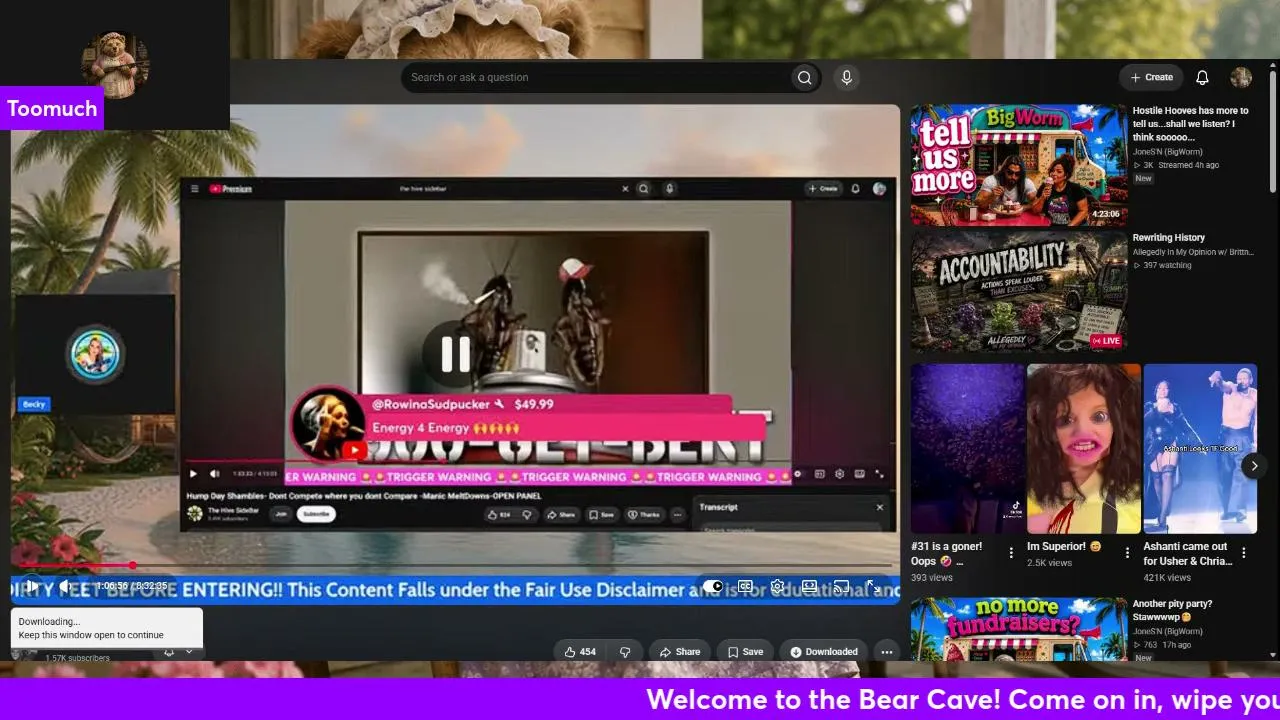Click Becky's circular avatar
The width and height of the screenshot is (1280, 720).
[95, 354]
